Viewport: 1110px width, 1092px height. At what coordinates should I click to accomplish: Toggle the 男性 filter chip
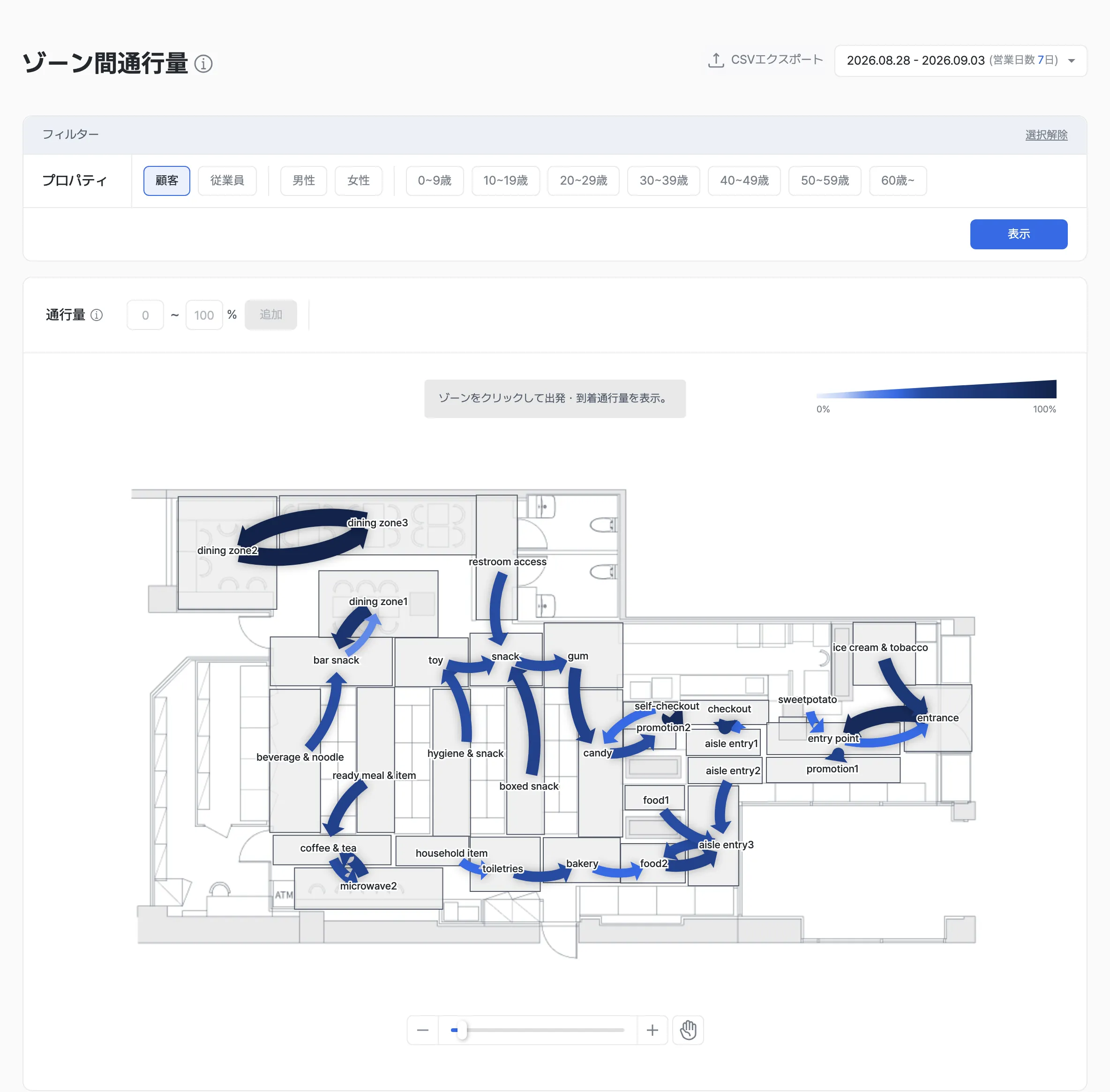click(303, 180)
